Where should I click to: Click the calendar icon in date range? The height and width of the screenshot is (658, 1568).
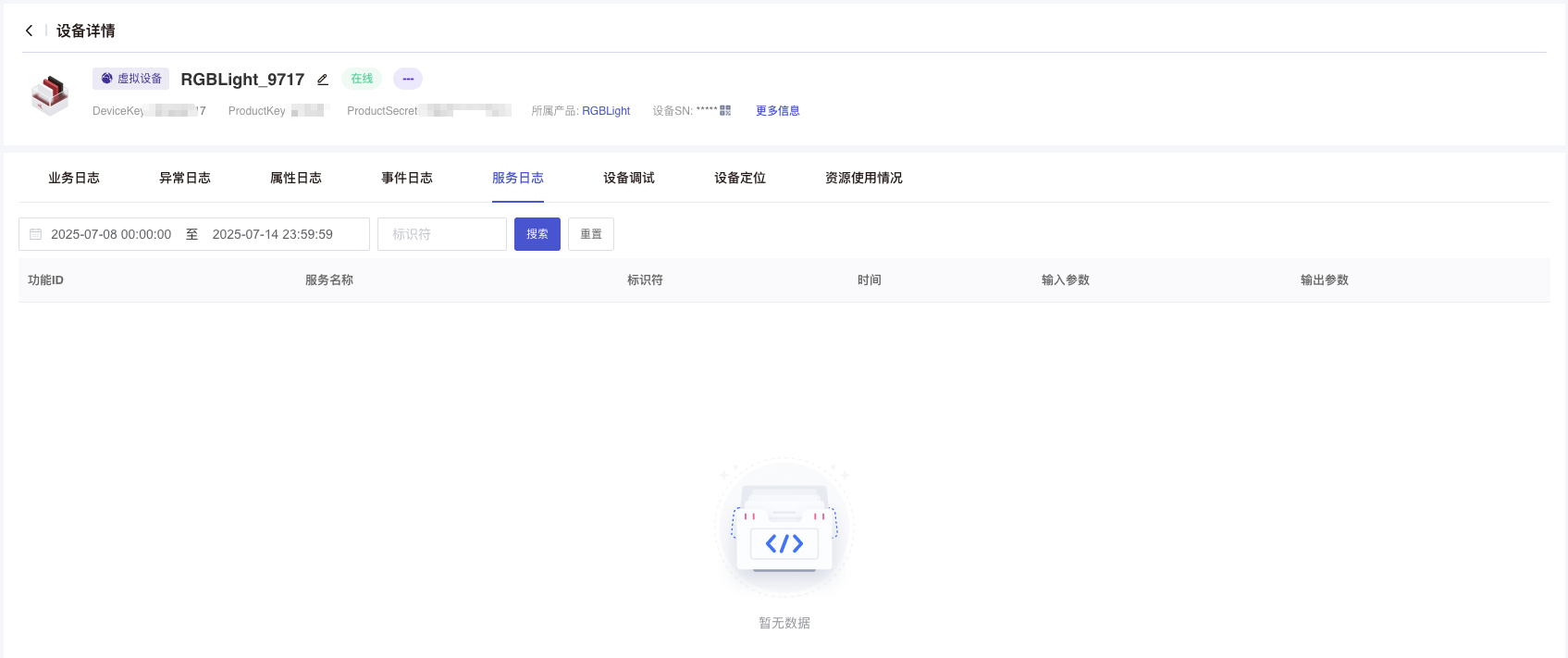[36, 234]
